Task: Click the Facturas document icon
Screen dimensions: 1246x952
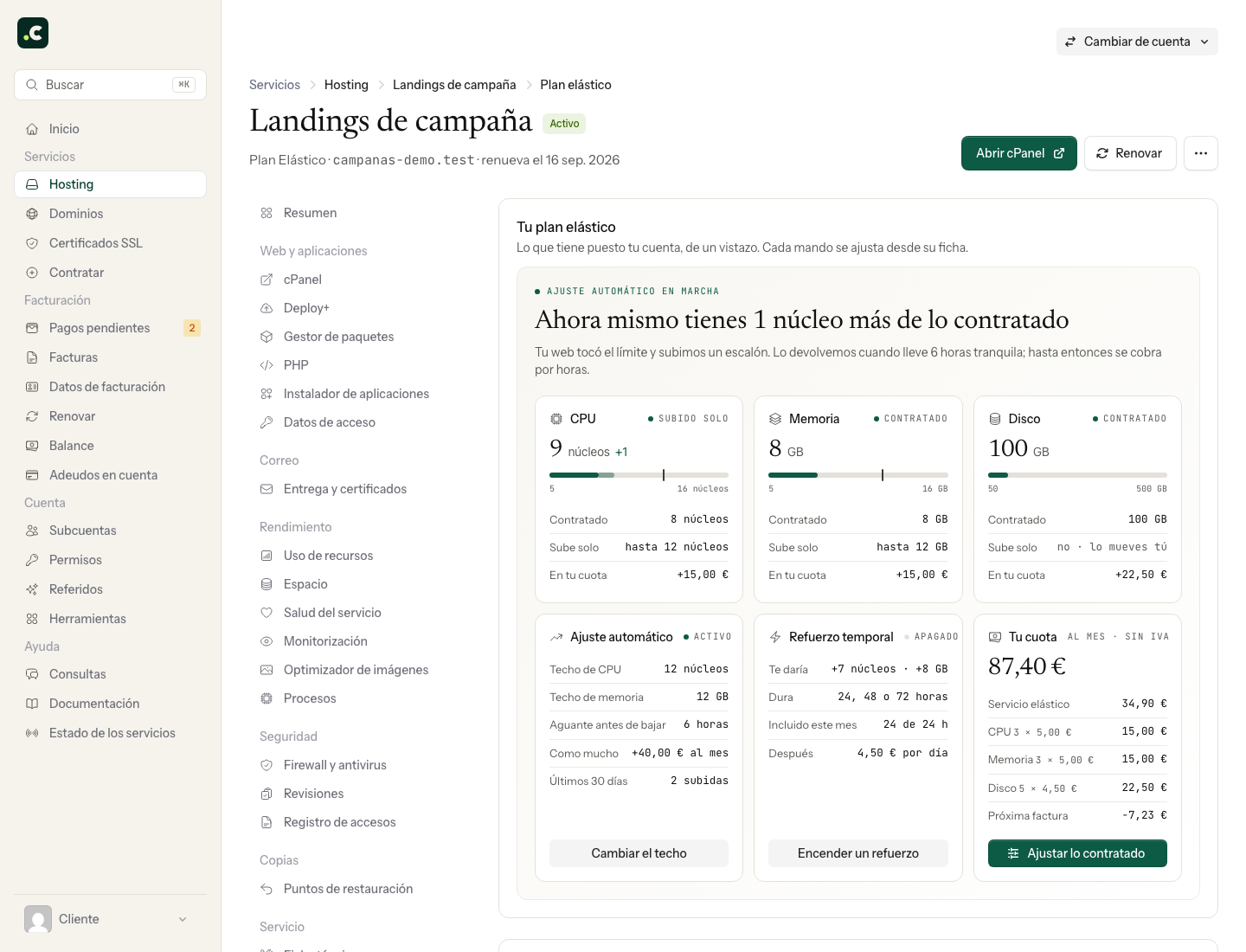Action: click(32, 357)
